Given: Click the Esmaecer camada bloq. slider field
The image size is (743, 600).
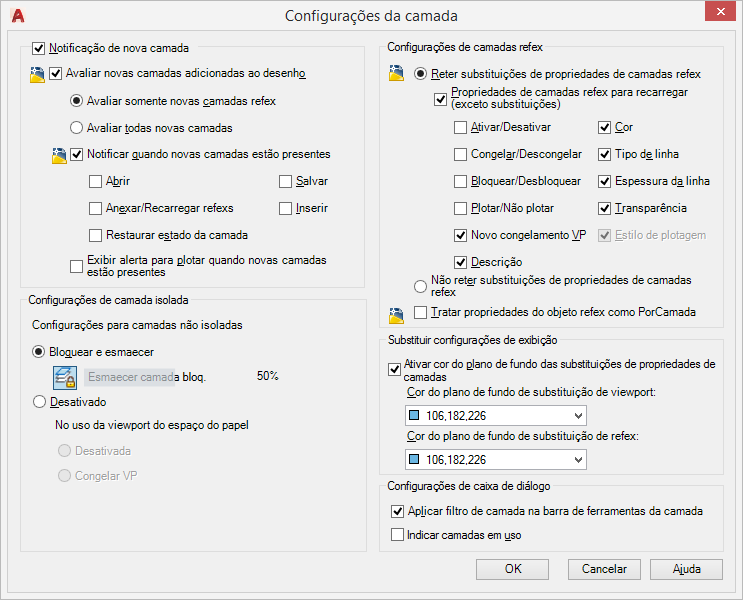Looking at the screenshot, I should click(130, 377).
